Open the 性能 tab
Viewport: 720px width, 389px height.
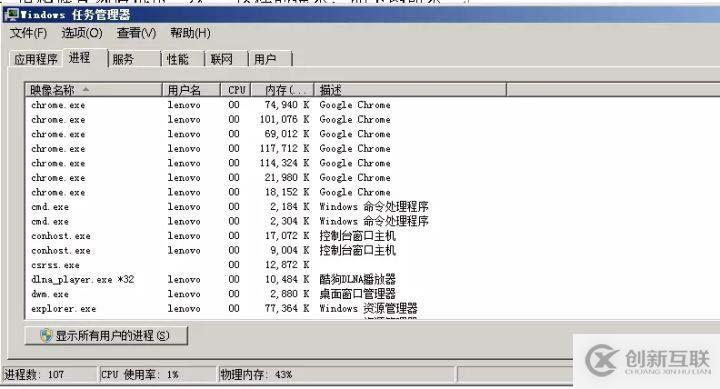(183, 59)
